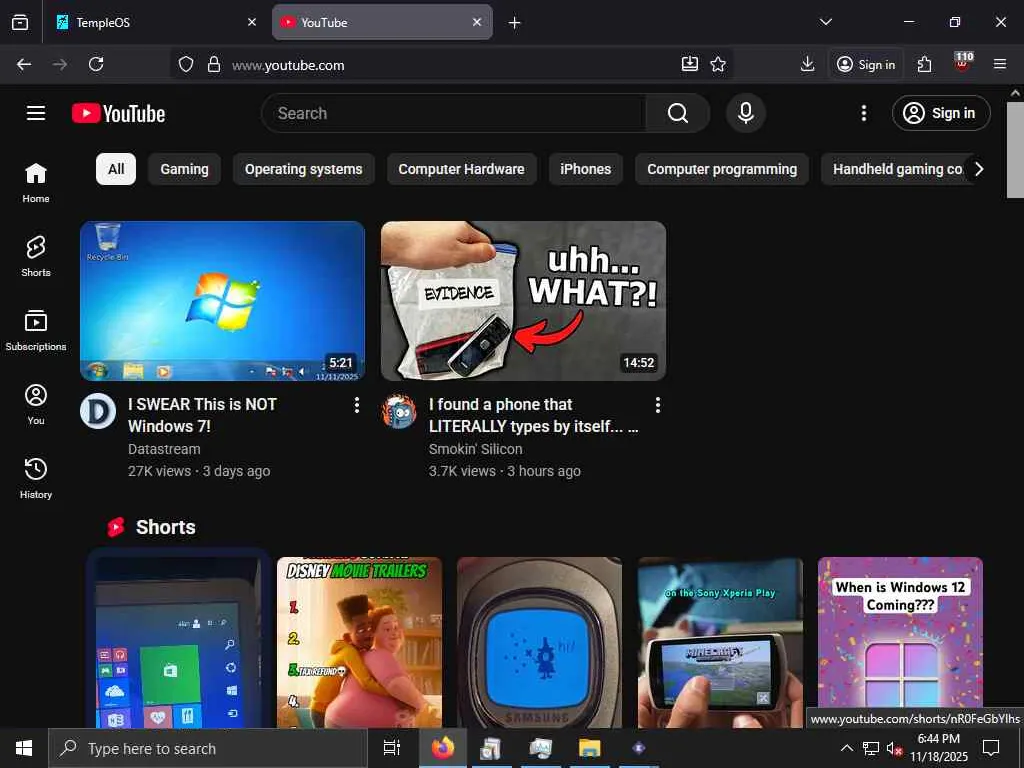The height and width of the screenshot is (768, 1024).
Task: Open the Firefox downloads panel
Action: click(x=807, y=64)
